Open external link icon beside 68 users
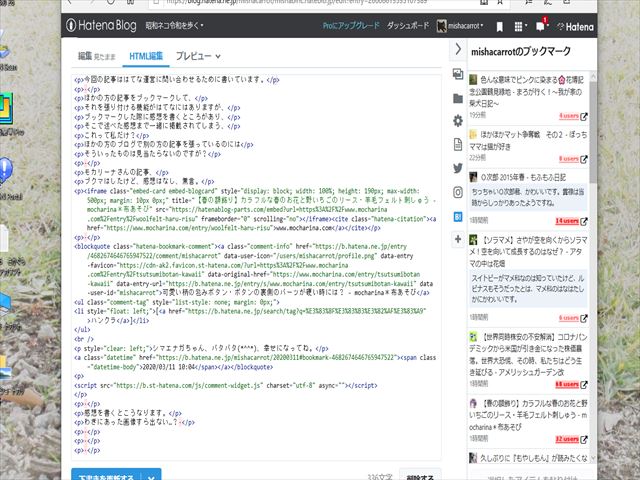Viewport: 640px width, 480px height. click(x=584, y=384)
